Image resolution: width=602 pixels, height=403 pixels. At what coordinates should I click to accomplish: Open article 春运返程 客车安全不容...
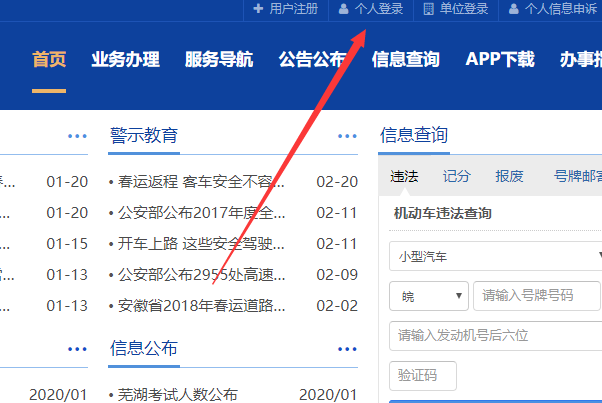201,182
